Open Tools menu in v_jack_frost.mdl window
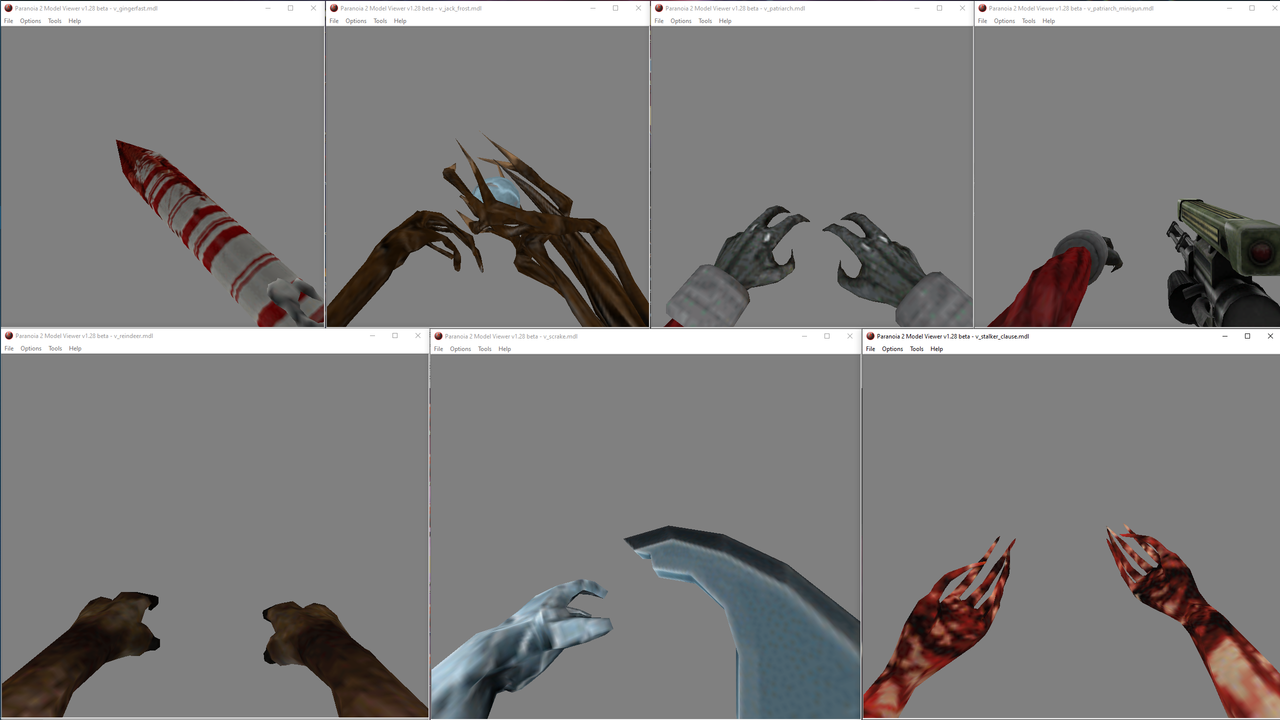 (x=380, y=21)
